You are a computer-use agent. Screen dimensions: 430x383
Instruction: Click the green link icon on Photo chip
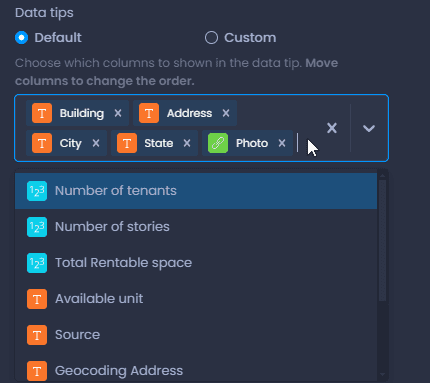(x=218, y=143)
